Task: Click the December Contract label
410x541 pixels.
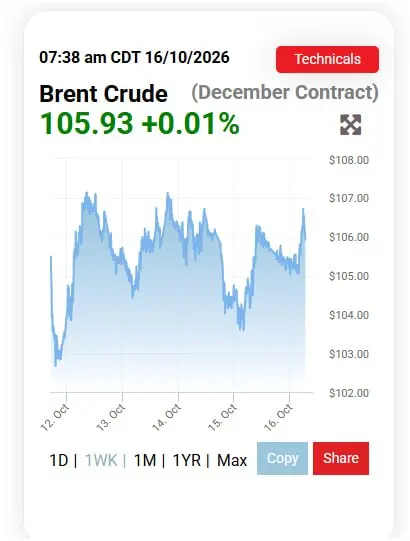Action: tap(285, 92)
